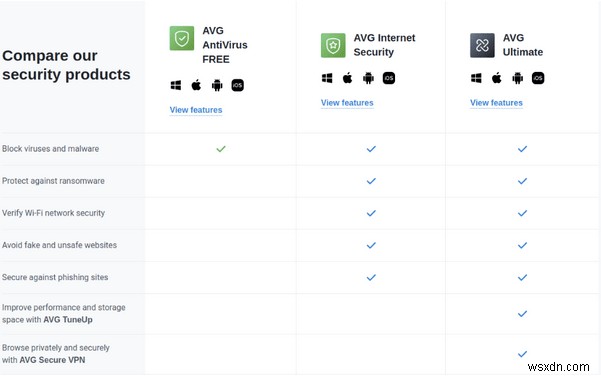This screenshot has height=377, width=601.
Task: Select the Block viruses and malware label
Action: click(x=50, y=149)
